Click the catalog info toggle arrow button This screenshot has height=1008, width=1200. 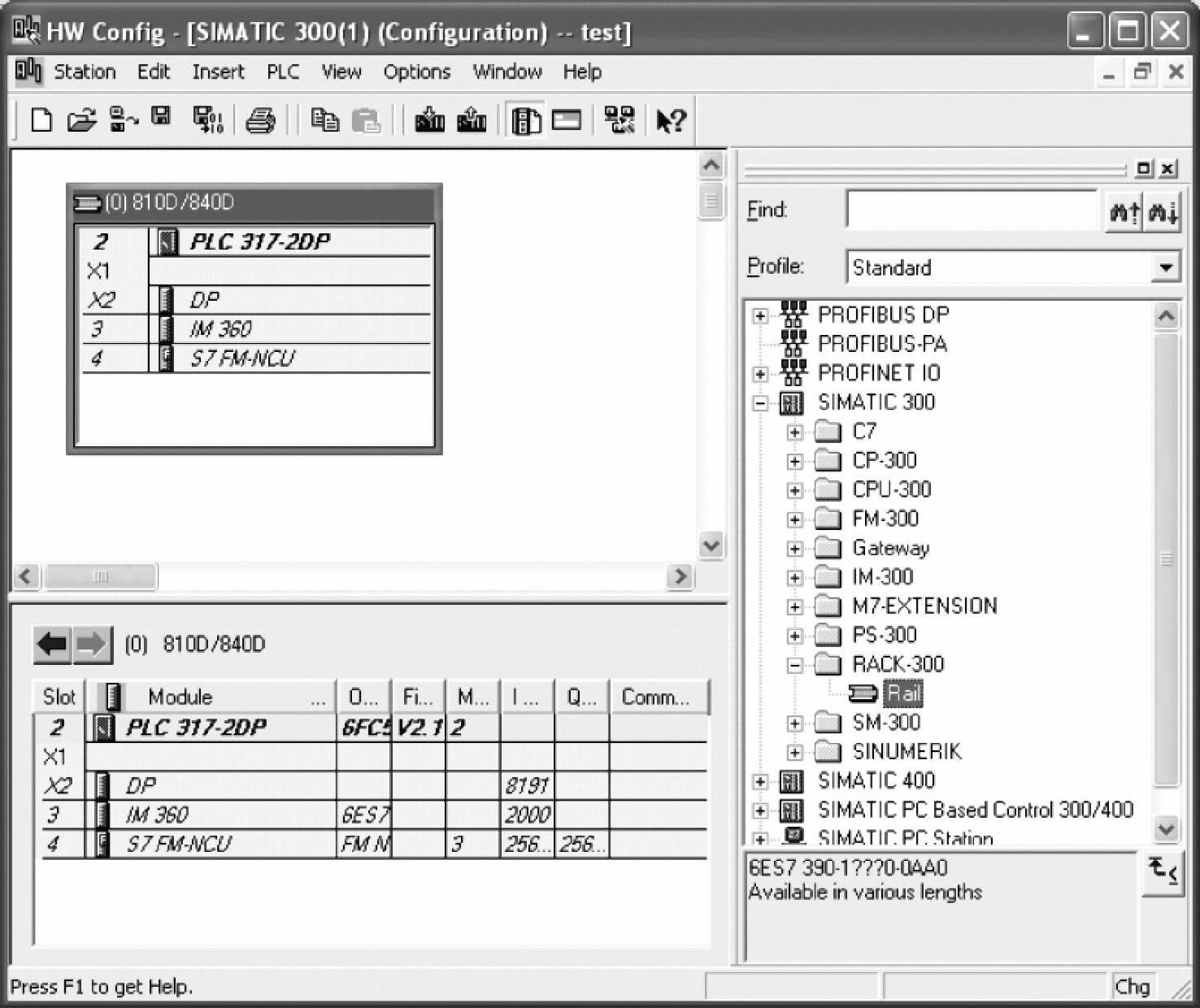pos(1163,873)
